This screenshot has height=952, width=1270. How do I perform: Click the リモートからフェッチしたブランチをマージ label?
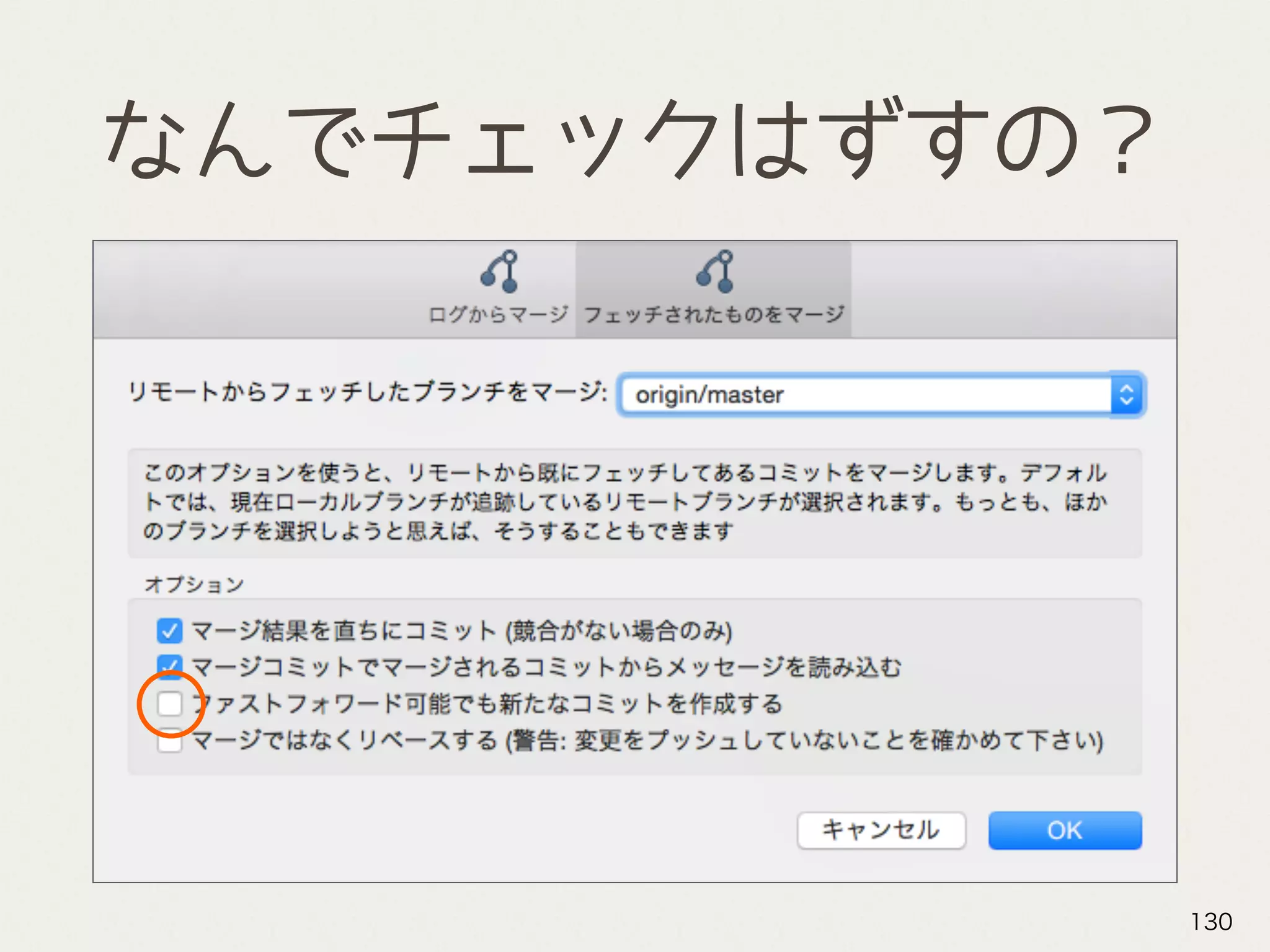coord(367,392)
